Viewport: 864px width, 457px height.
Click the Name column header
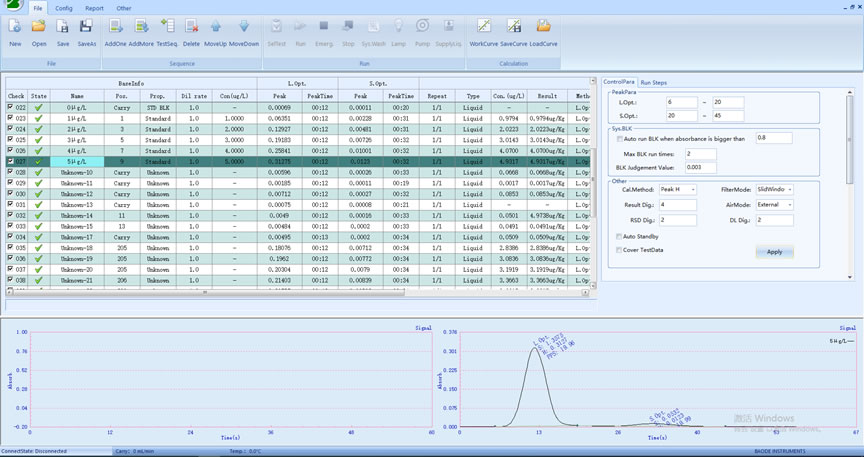point(77,96)
